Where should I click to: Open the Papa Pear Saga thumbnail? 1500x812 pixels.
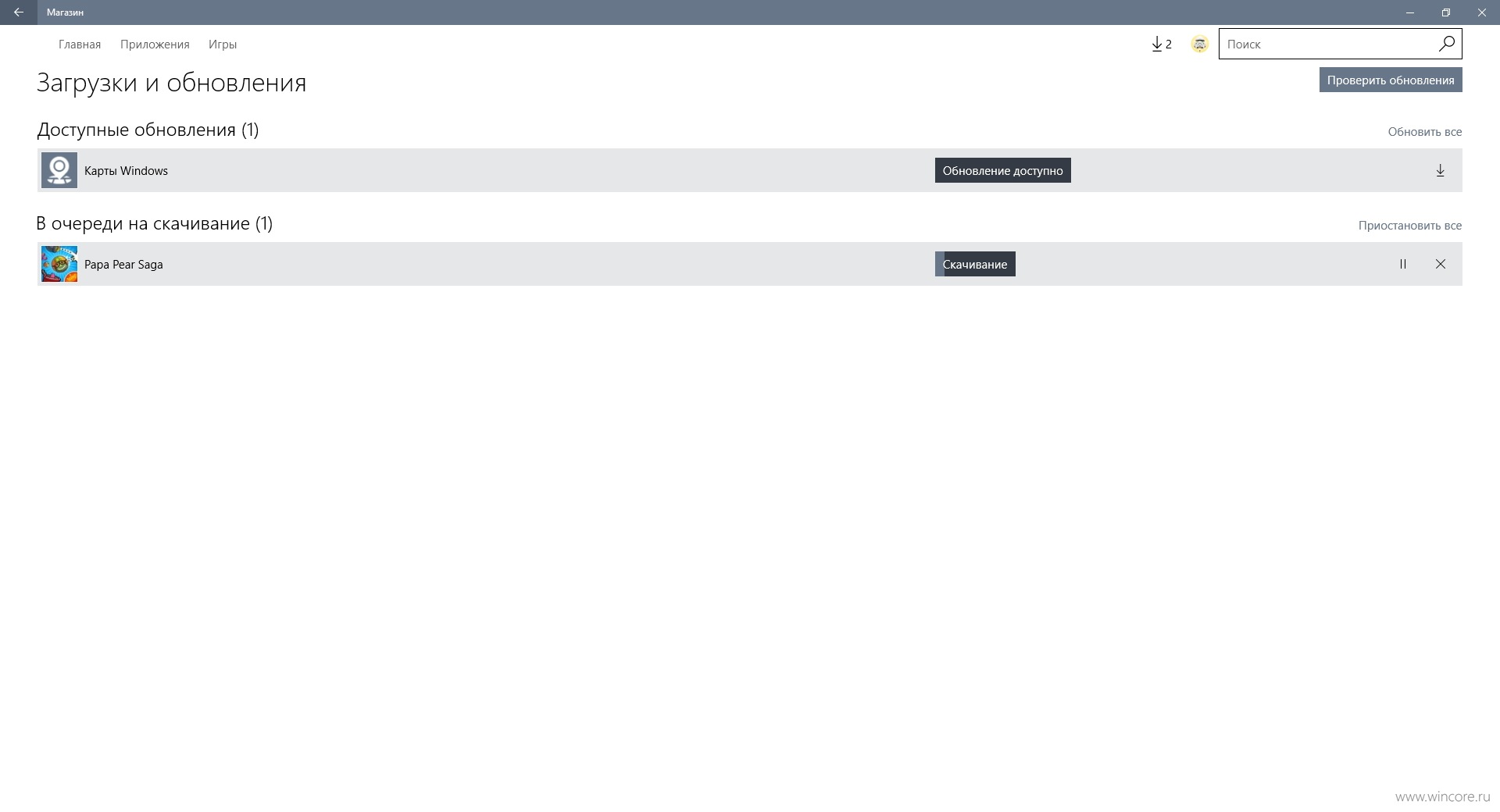point(59,264)
